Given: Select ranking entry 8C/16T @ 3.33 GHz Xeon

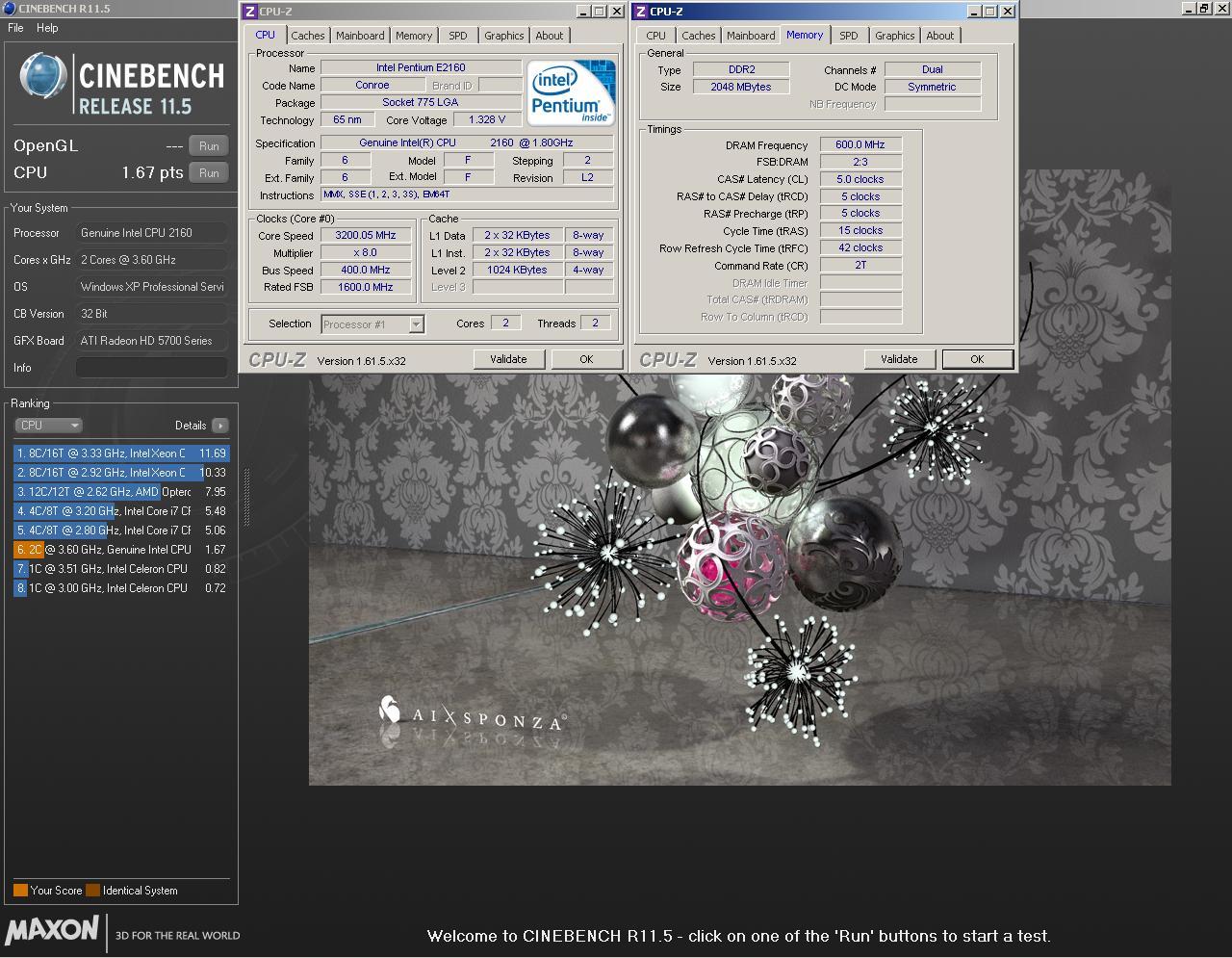Looking at the screenshot, I should [121, 453].
